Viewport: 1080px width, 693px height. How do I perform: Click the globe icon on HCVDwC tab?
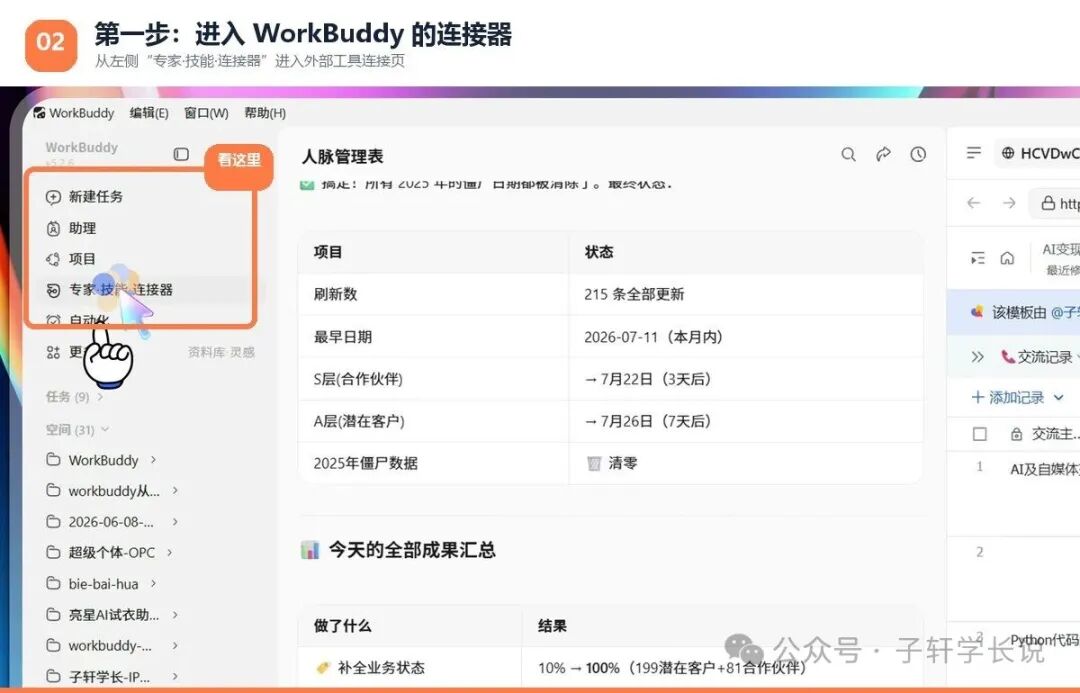[1008, 153]
